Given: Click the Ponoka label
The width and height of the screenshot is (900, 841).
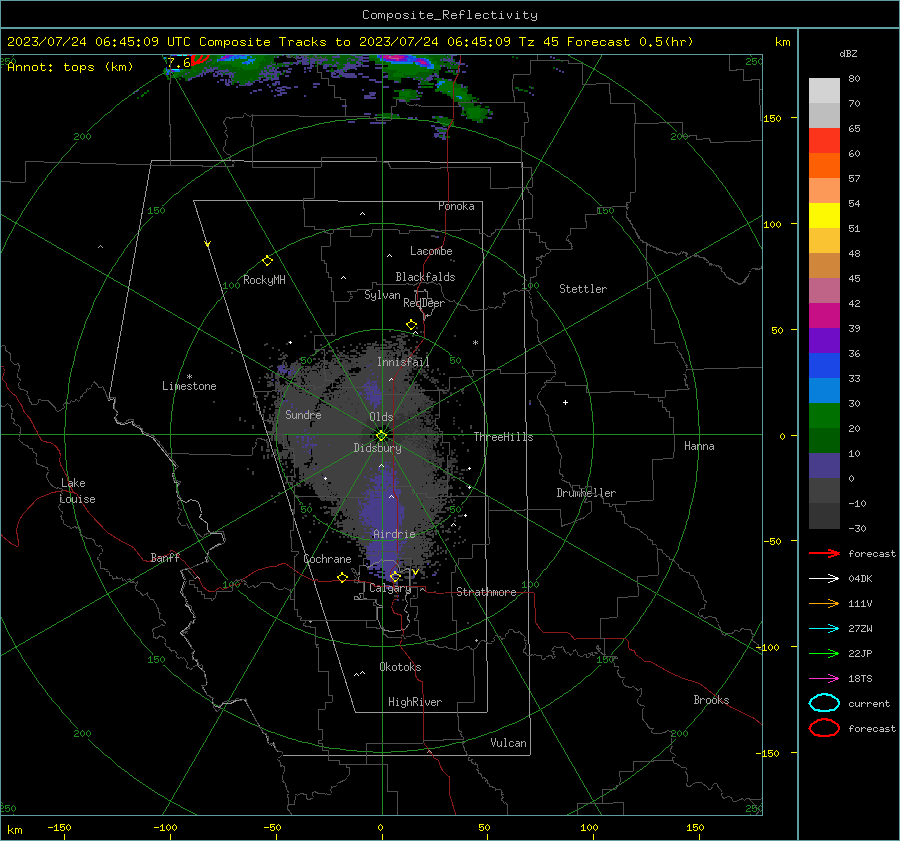Looking at the screenshot, I should tap(456, 206).
